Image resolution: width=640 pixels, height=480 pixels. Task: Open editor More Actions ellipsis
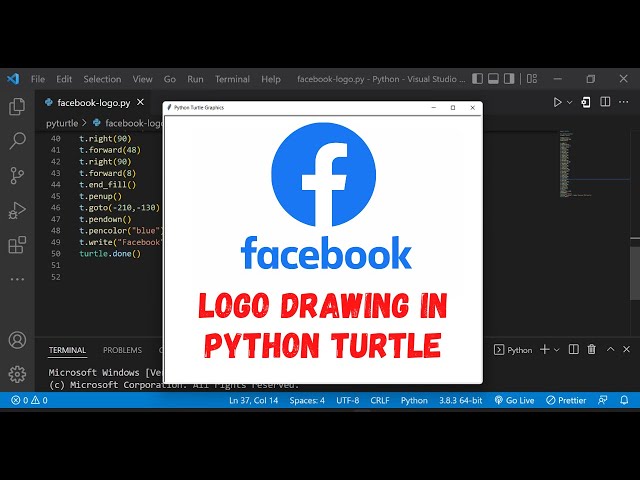click(x=624, y=102)
